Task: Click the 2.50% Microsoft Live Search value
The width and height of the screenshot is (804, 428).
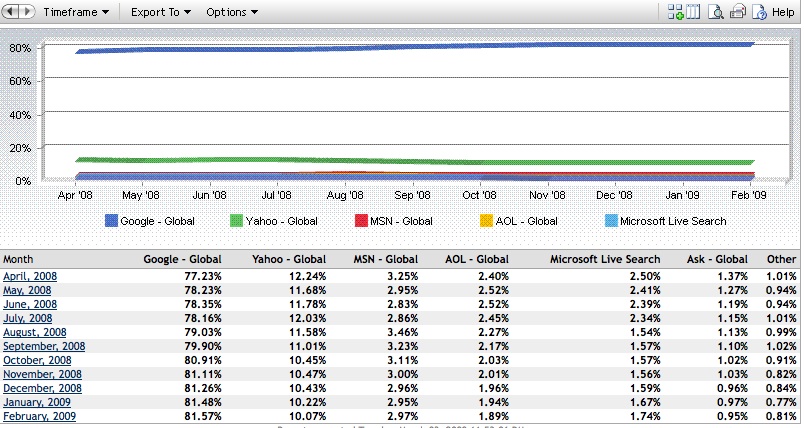Action: (x=645, y=276)
